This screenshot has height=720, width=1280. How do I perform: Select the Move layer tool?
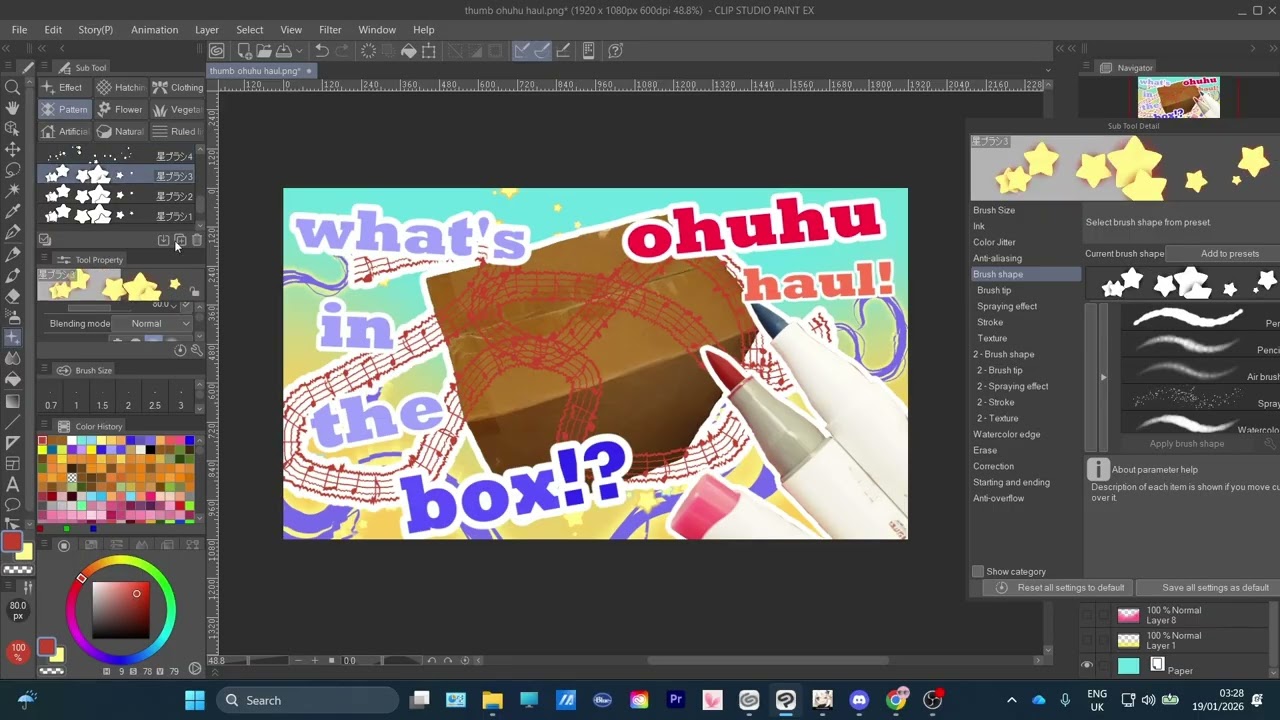pos(13,149)
